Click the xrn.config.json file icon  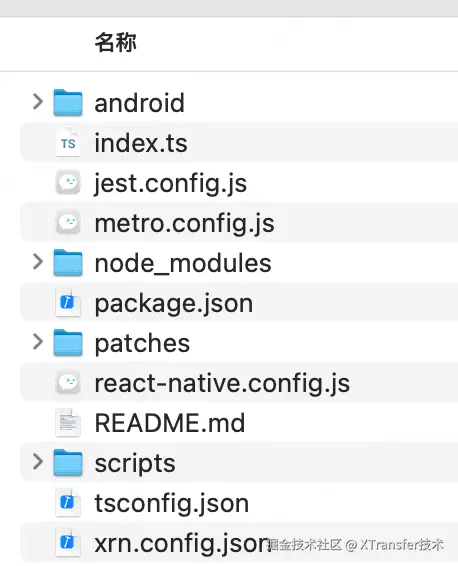68,543
